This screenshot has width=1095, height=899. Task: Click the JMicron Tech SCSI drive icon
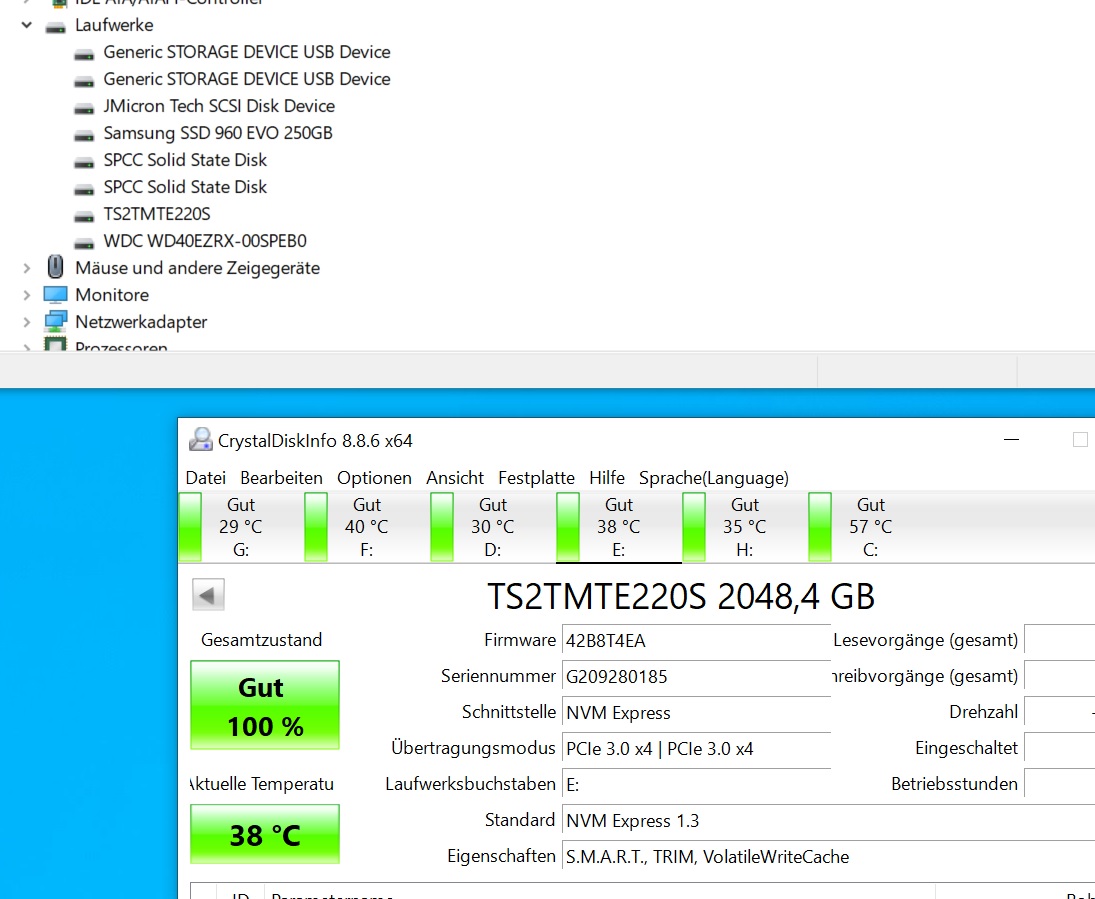[84, 108]
